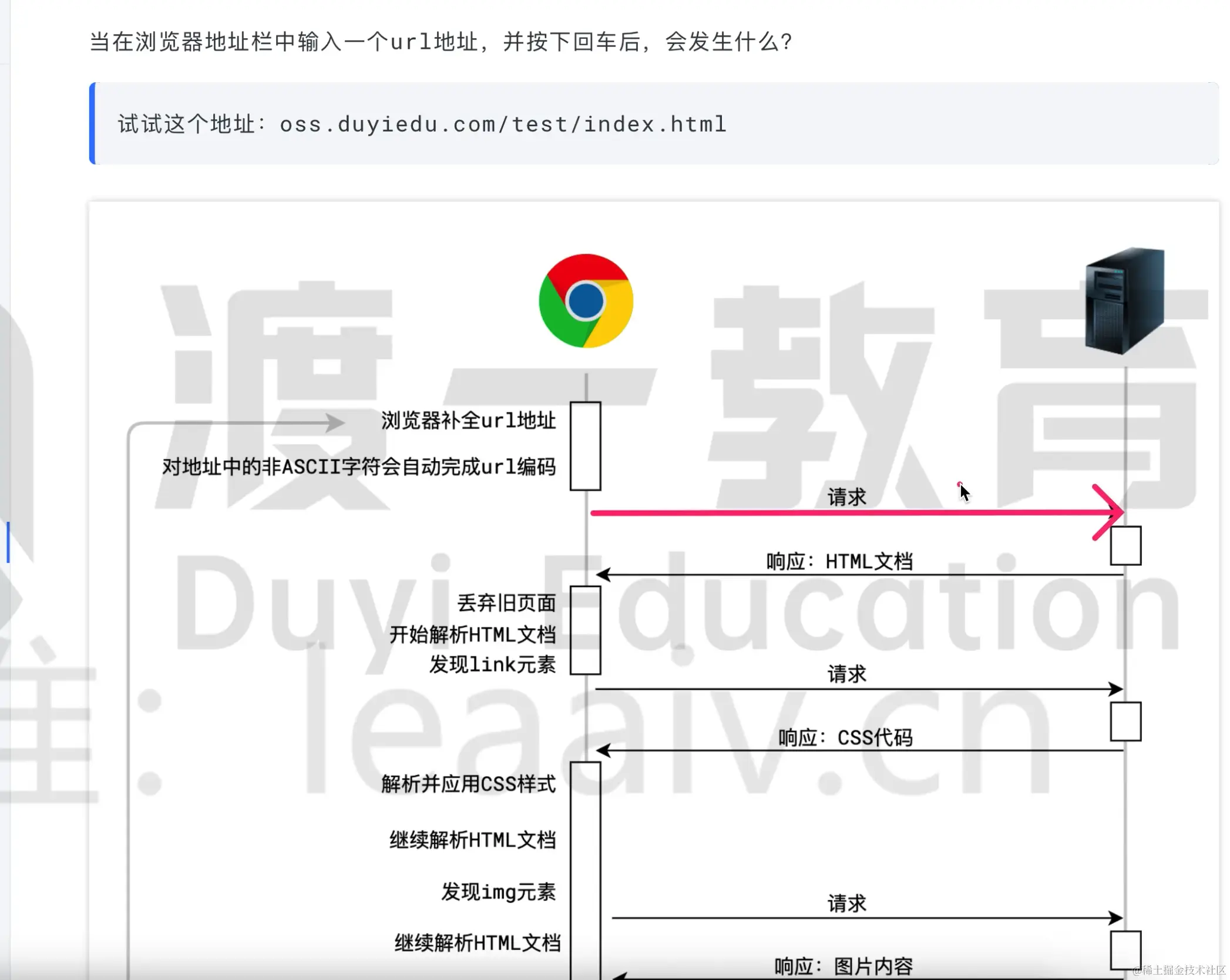Click the blue quote bar of address block
The height and width of the screenshot is (980, 1230).
92,123
